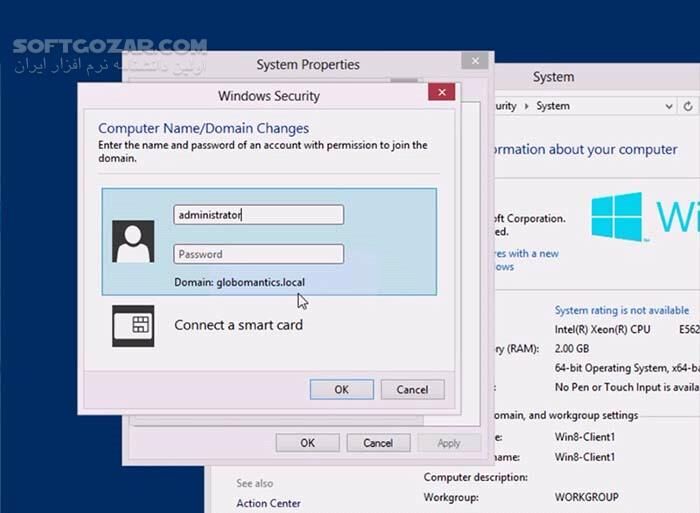The image size is (700, 513).
Task: Click breadcrumb arrow before System
Action: pos(527,106)
